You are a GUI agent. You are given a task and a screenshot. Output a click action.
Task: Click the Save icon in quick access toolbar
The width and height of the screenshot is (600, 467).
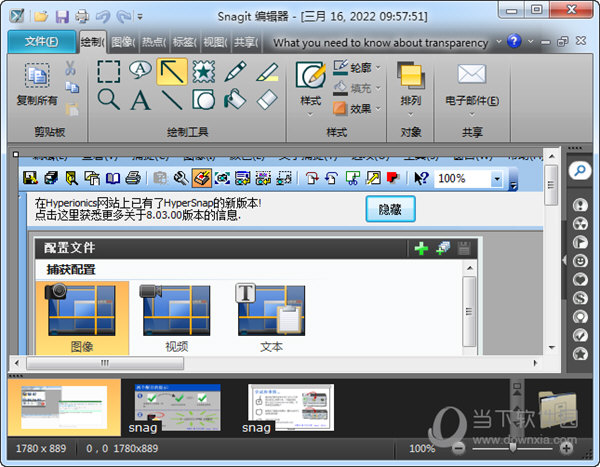tap(62, 17)
